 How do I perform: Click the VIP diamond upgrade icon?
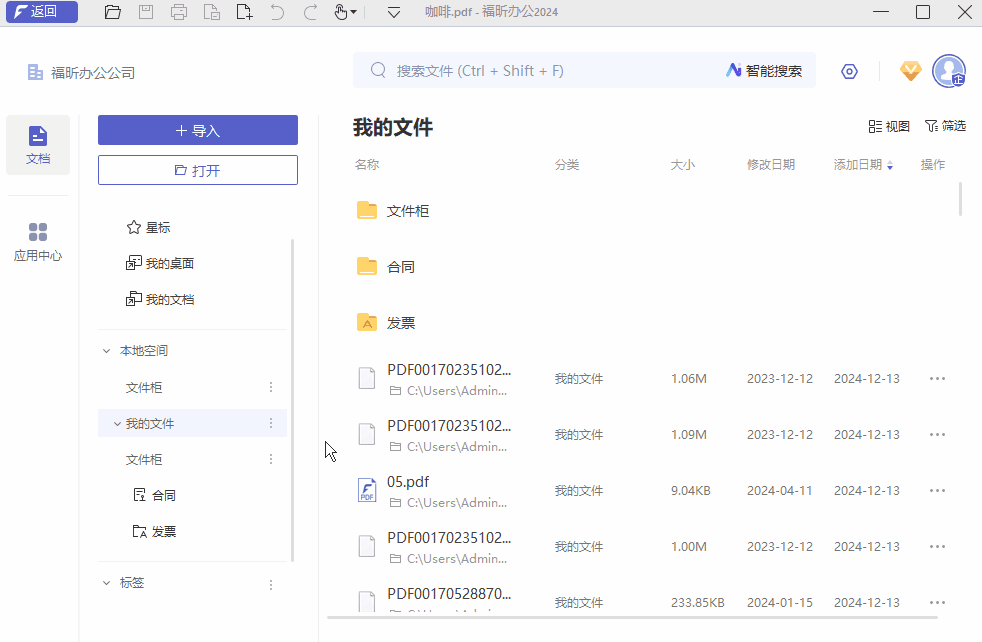click(x=910, y=71)
